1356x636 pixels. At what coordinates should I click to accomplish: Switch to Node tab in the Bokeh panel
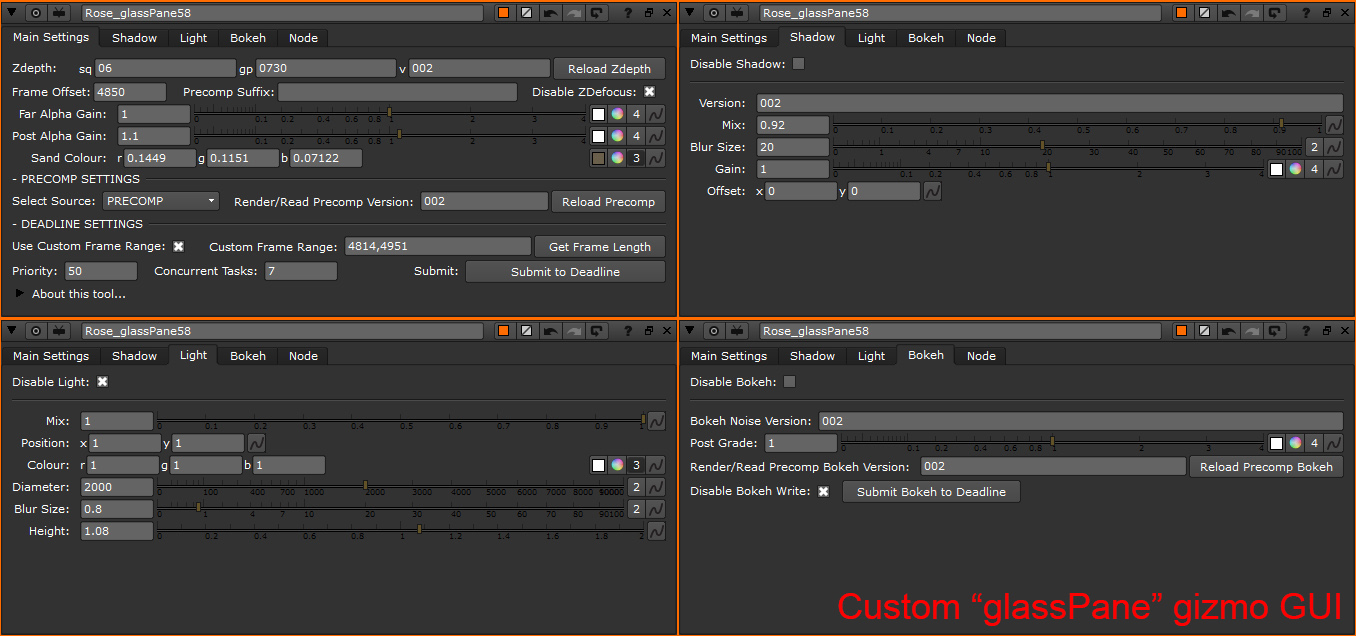click(981, 356)
